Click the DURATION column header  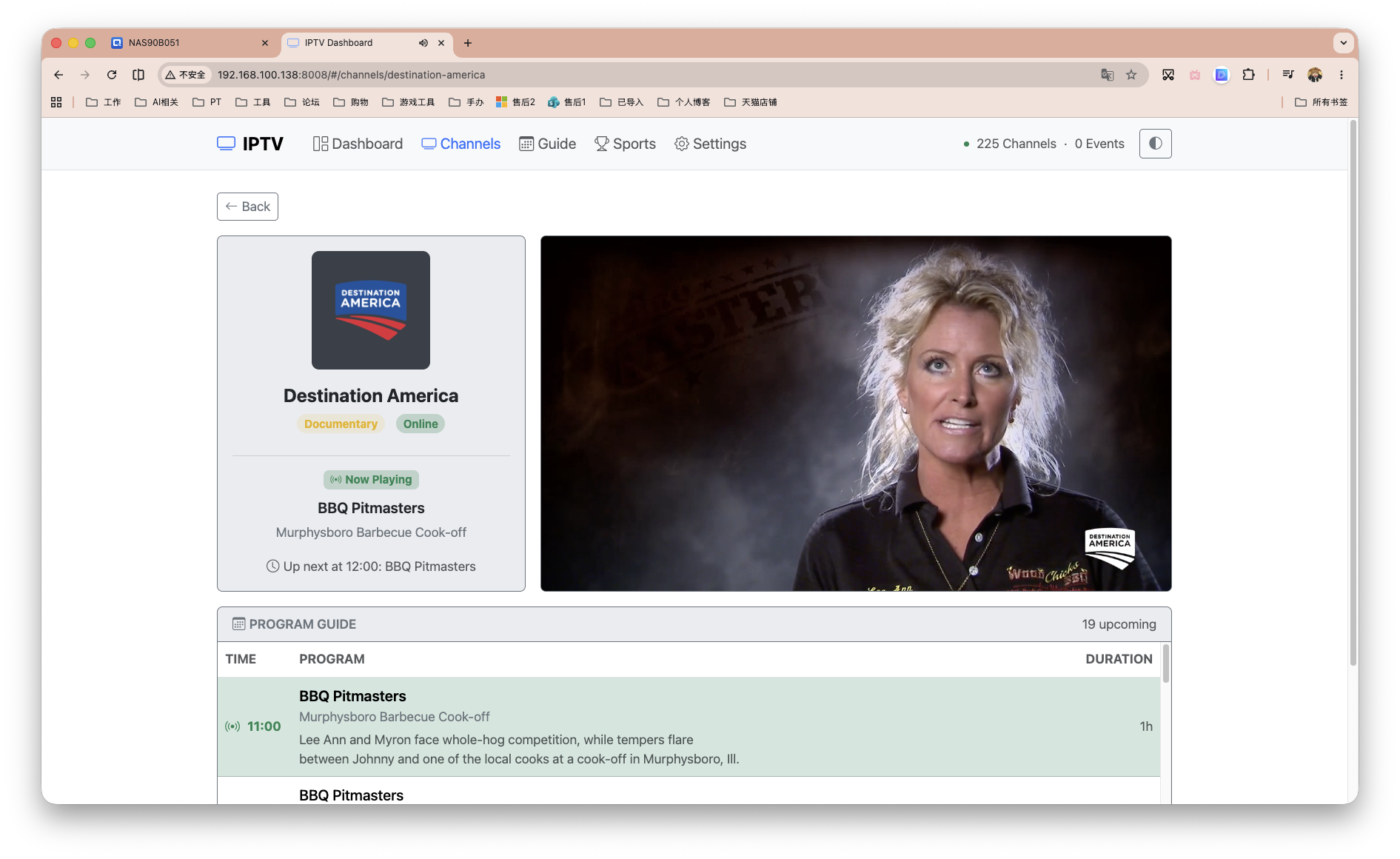pyautogui.click(x=1119, y=659)
